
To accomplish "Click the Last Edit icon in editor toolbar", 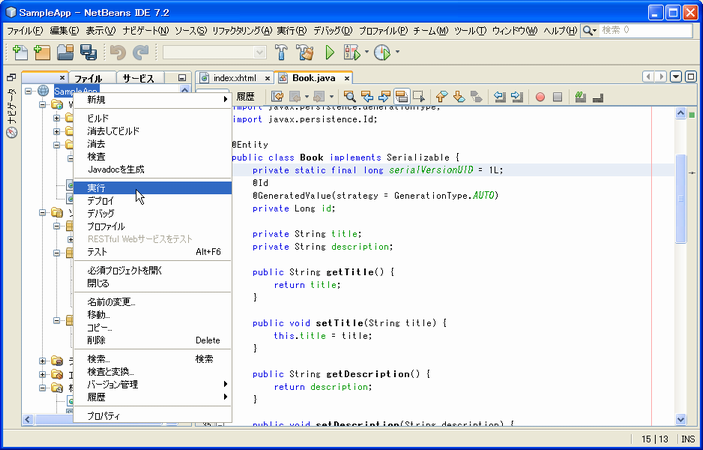I will point(278,96).
